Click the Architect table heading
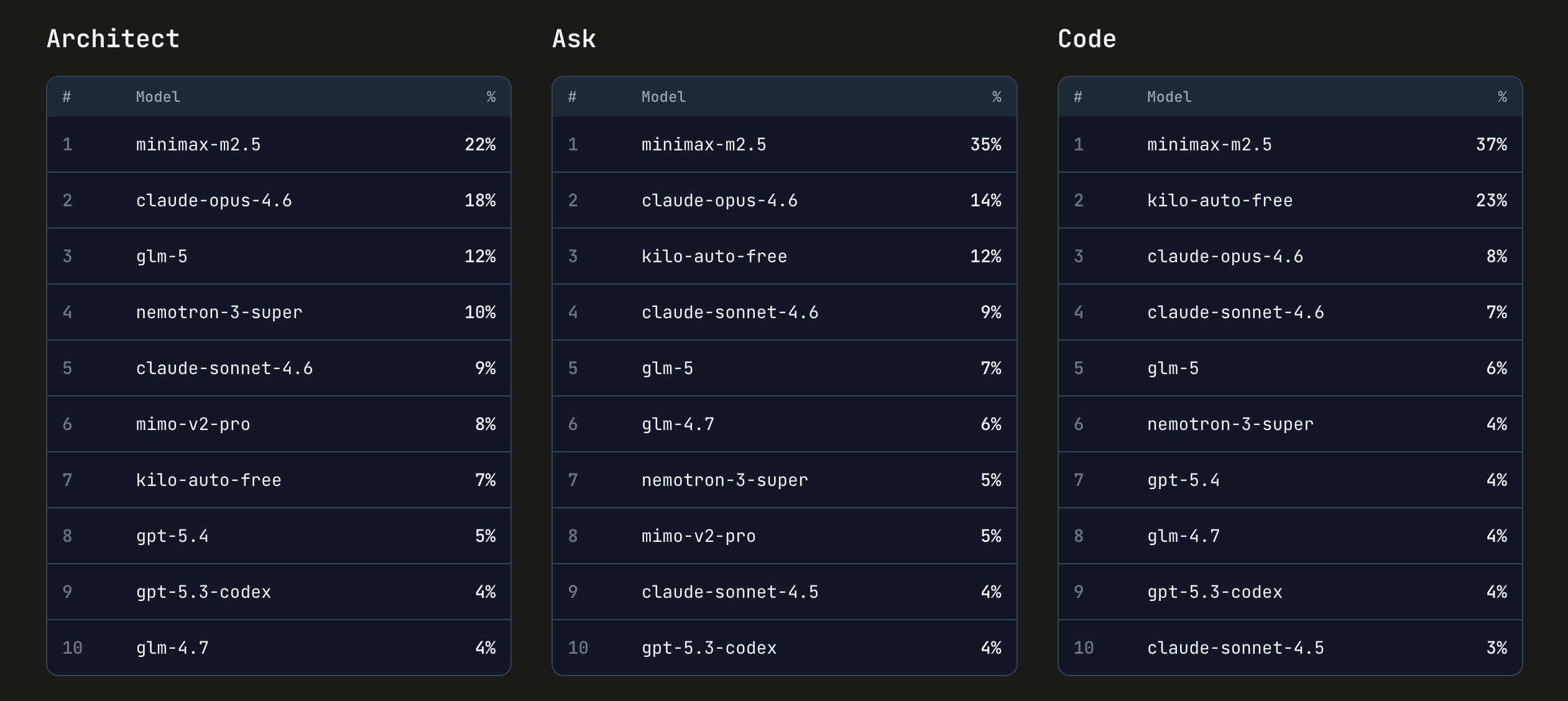The height and width of the screenshot is (701, 1568). [113, 39]
